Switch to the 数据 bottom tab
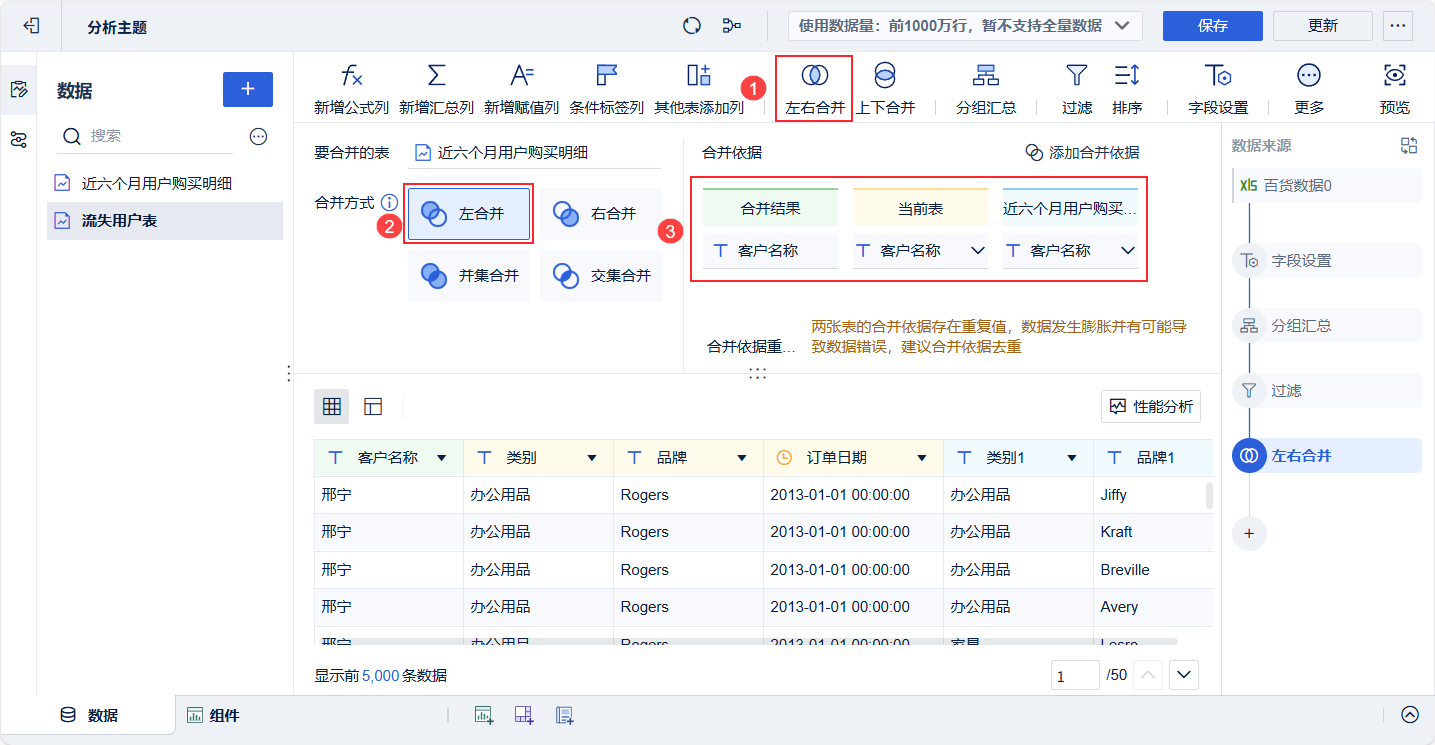1435x745 pixels. tap(89, 715)
